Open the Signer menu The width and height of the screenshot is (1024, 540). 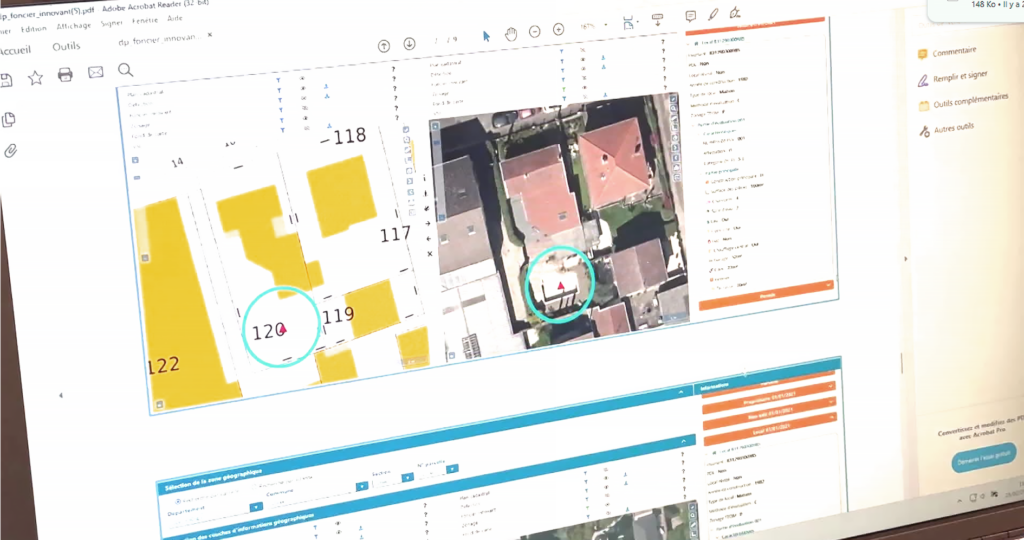[112, 24]
